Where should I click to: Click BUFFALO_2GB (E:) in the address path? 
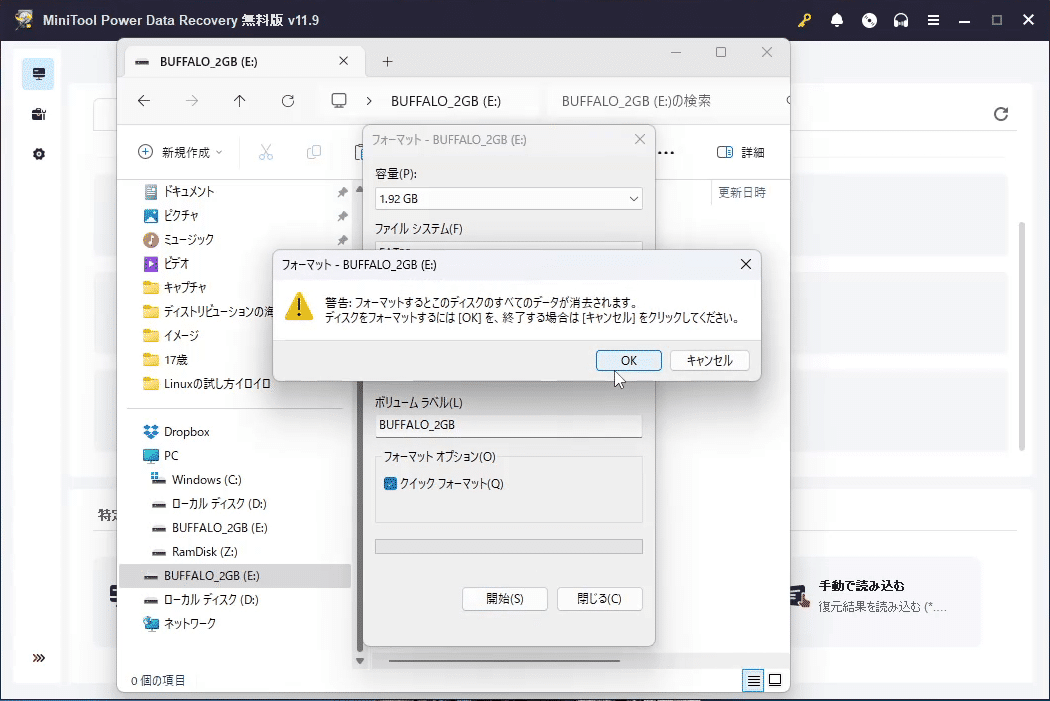pyautogui.click(x=446, y=101)
